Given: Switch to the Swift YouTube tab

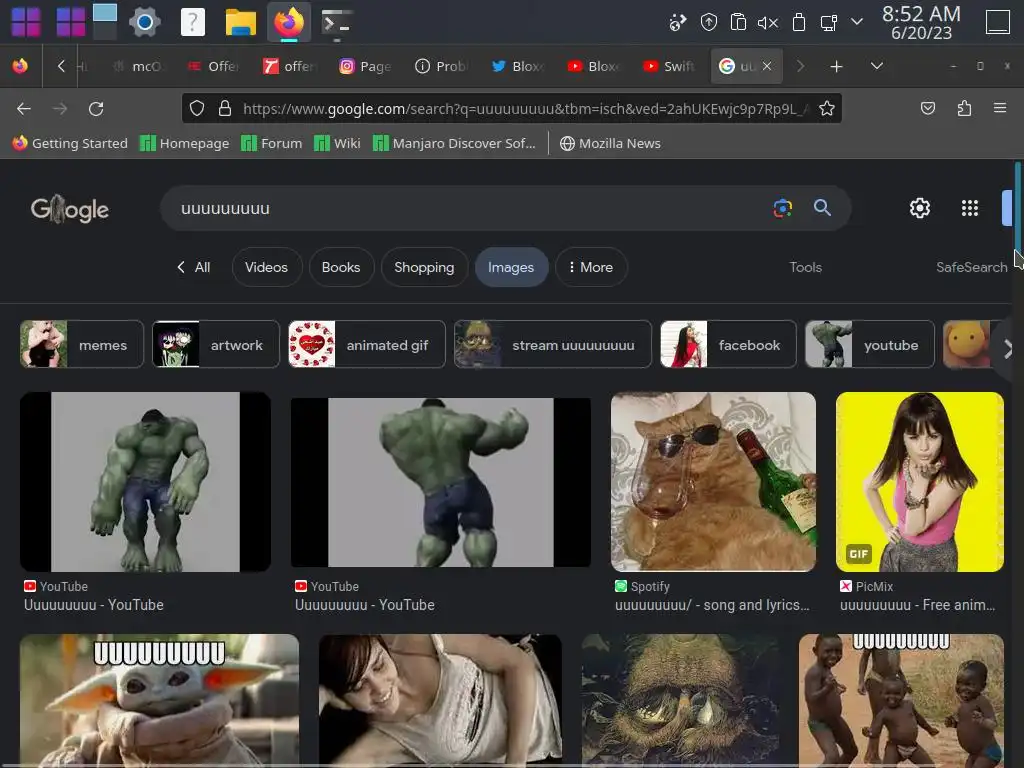Looking at the screenshot, I should point(669,66).
